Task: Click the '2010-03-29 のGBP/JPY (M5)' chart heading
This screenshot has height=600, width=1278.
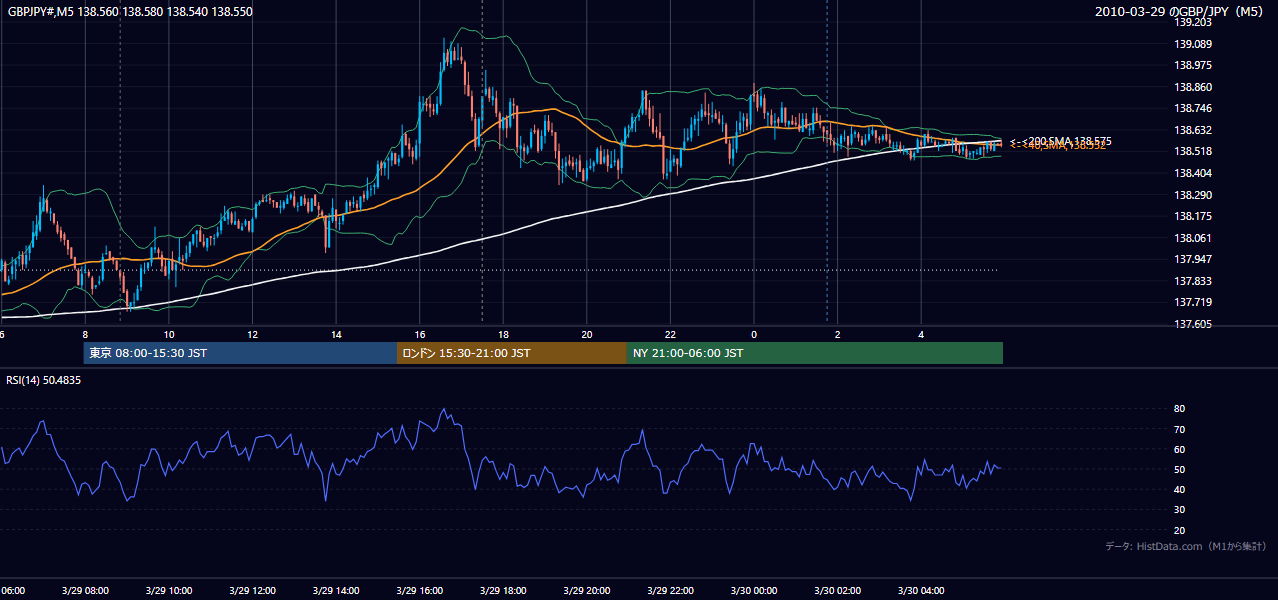Action: [x=1180, y=12]
